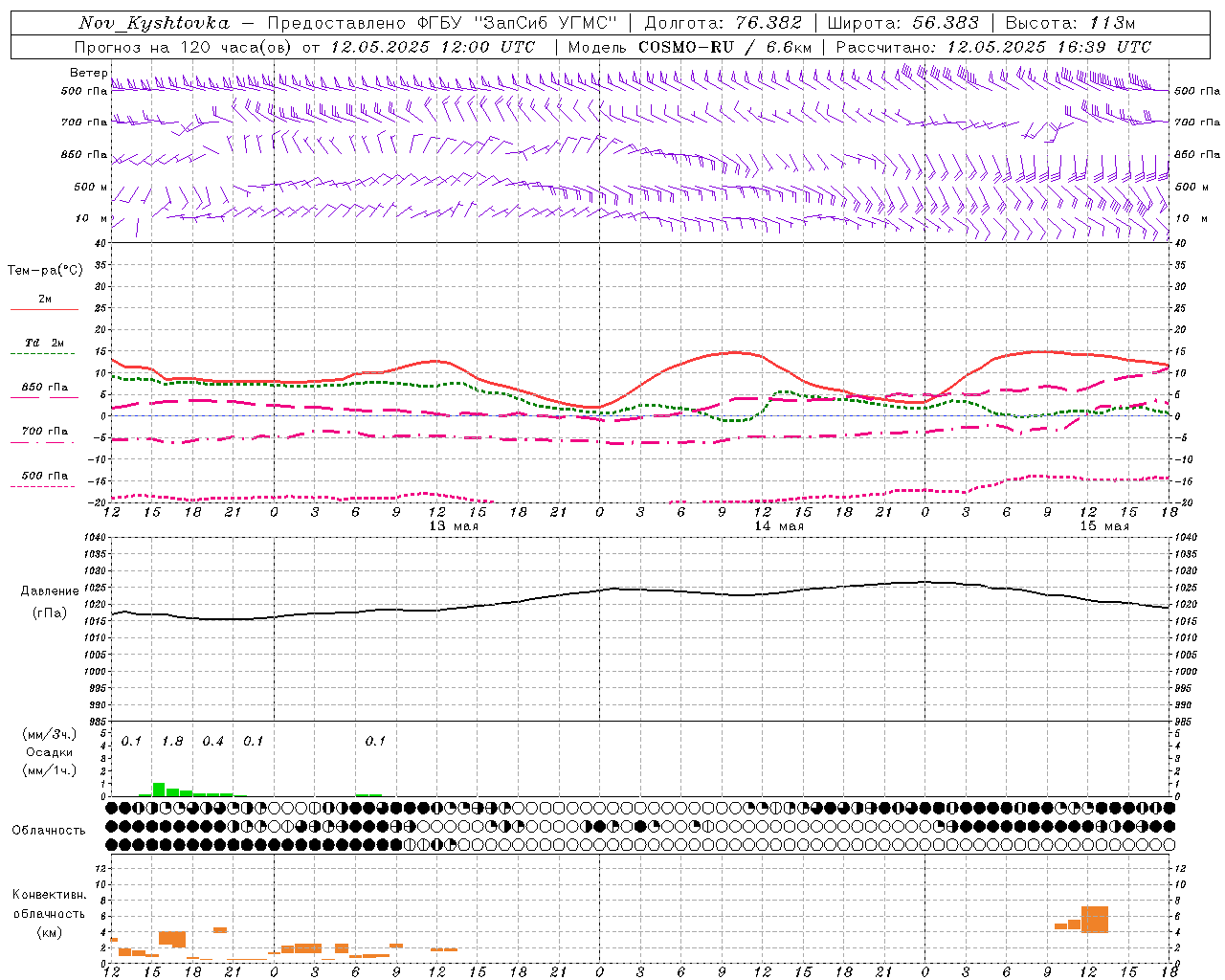Click the Осадки precipitation label
Screen dimensions: 1225x980
tap(50, 752)
